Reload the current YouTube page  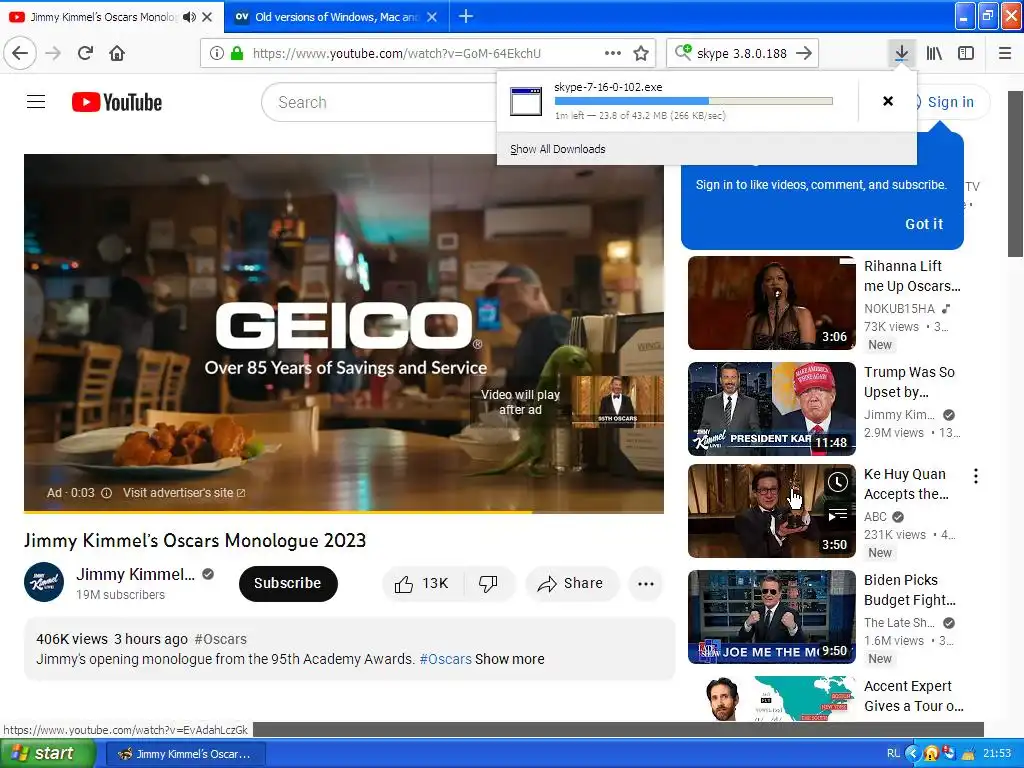tap(86, 53)
